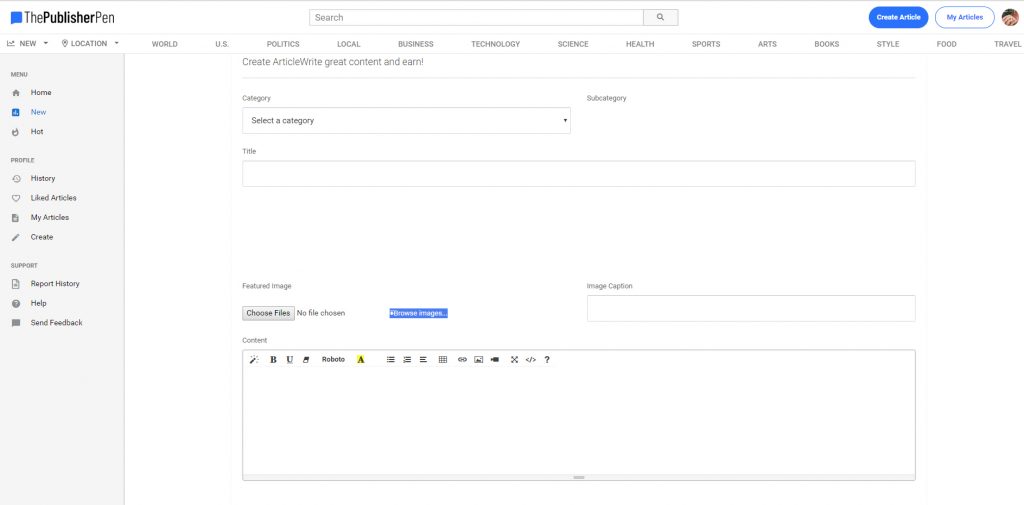
Task: Switch the editor to code view
Action: (531, 359)
